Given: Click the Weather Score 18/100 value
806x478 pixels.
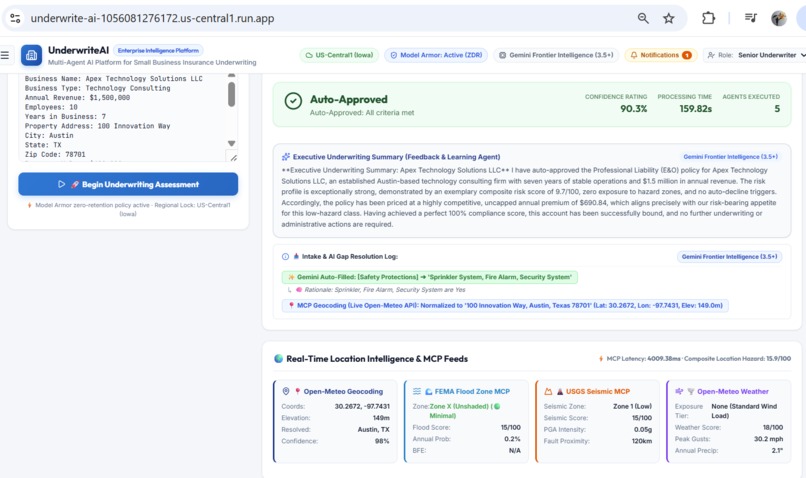Looking at the screenshot, I should 773,427.
